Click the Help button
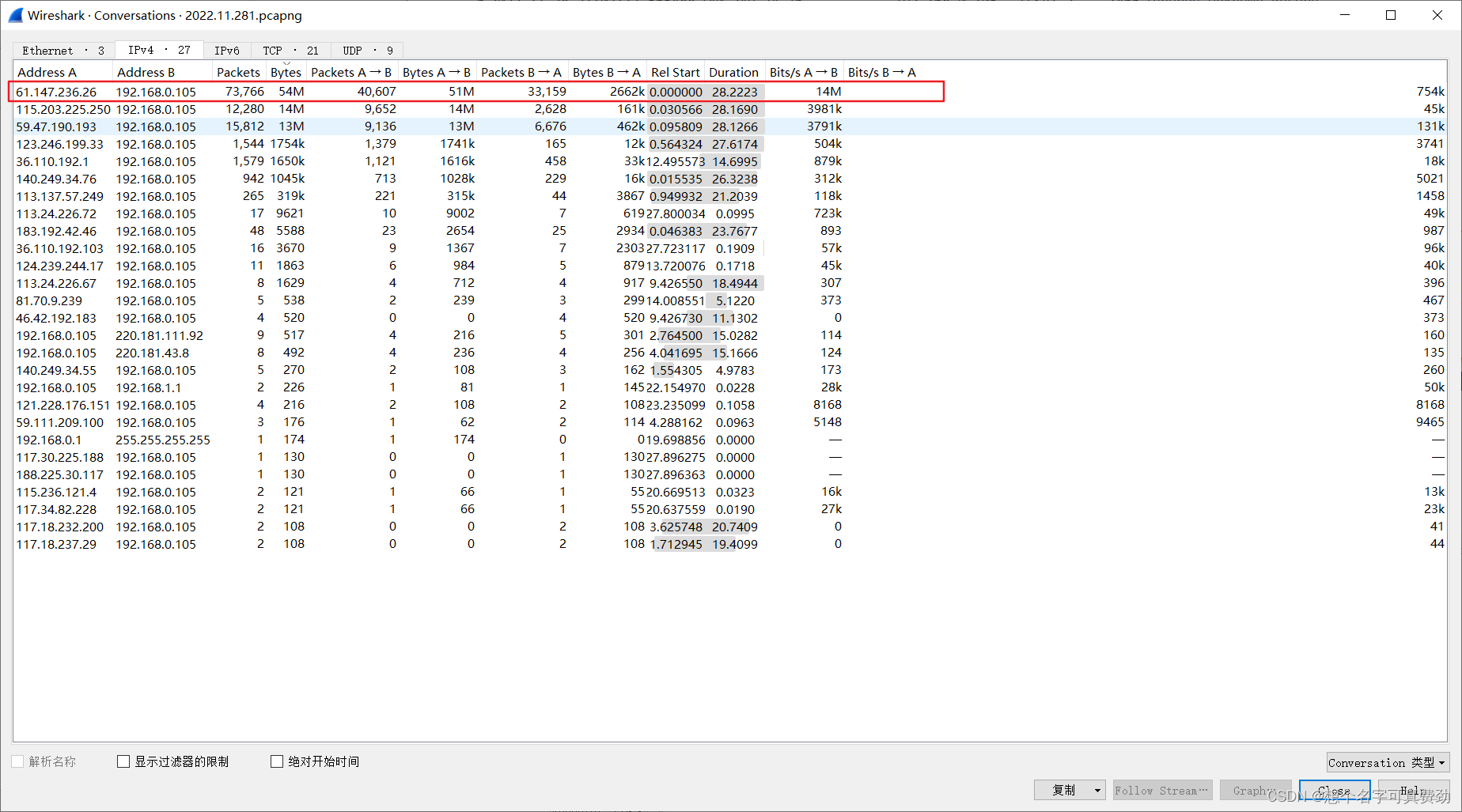Viewport: 1462px width, 812px height. (1414, 790)
